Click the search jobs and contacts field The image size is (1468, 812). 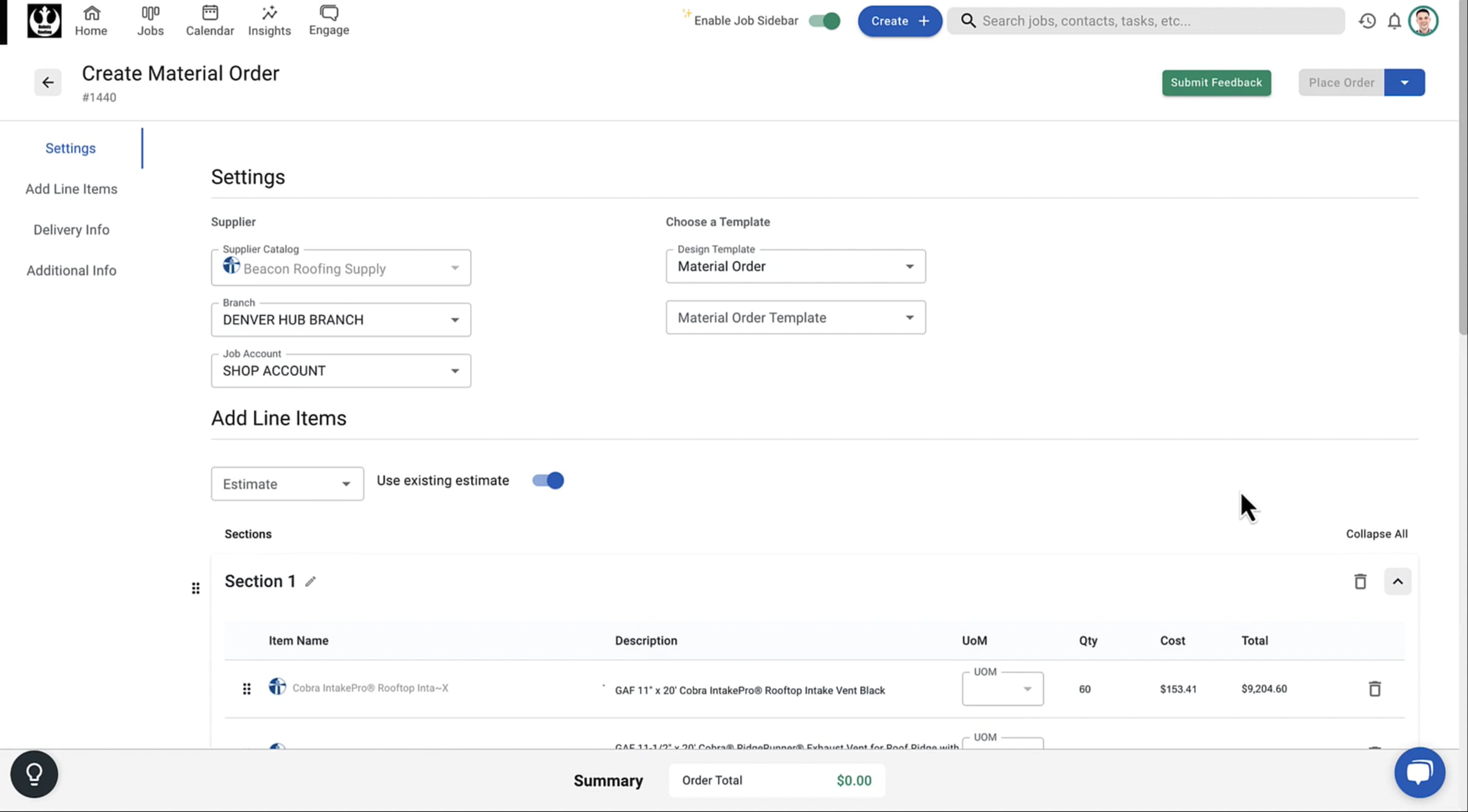pyautogui.click(x=1145, y=20)
